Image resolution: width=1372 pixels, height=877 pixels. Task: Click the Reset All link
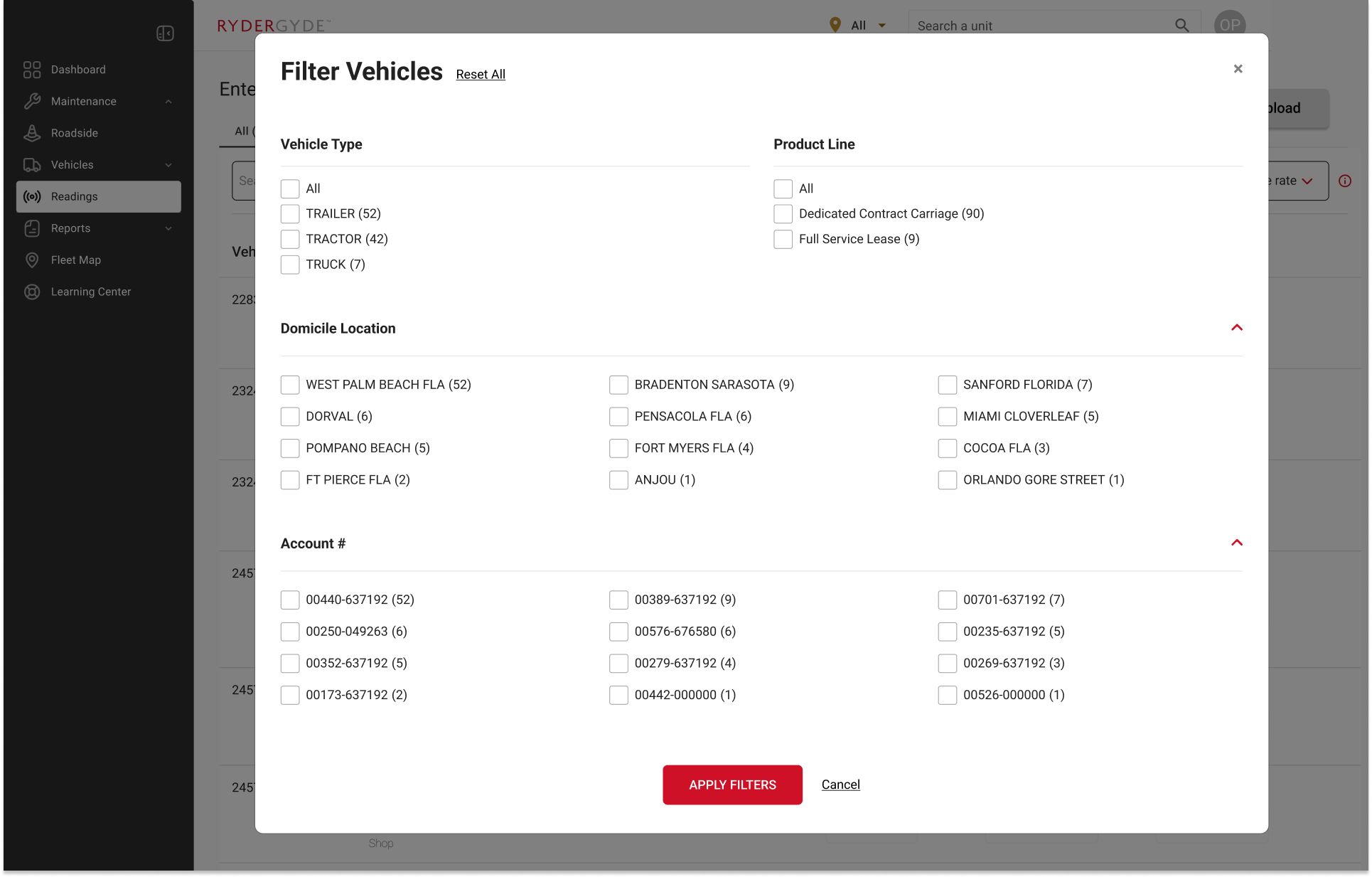[481, 75]
